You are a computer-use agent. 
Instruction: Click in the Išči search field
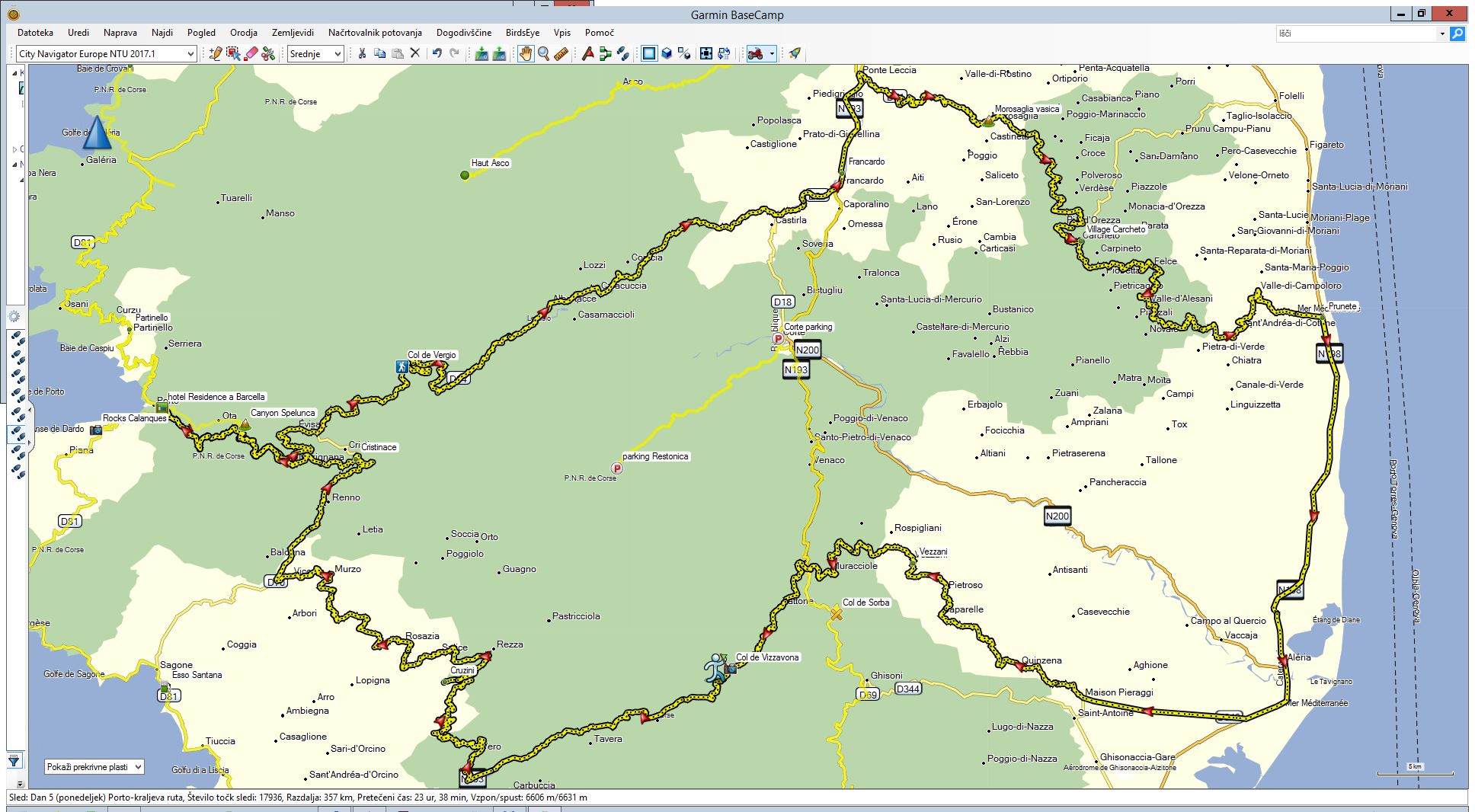point(1356,34)
